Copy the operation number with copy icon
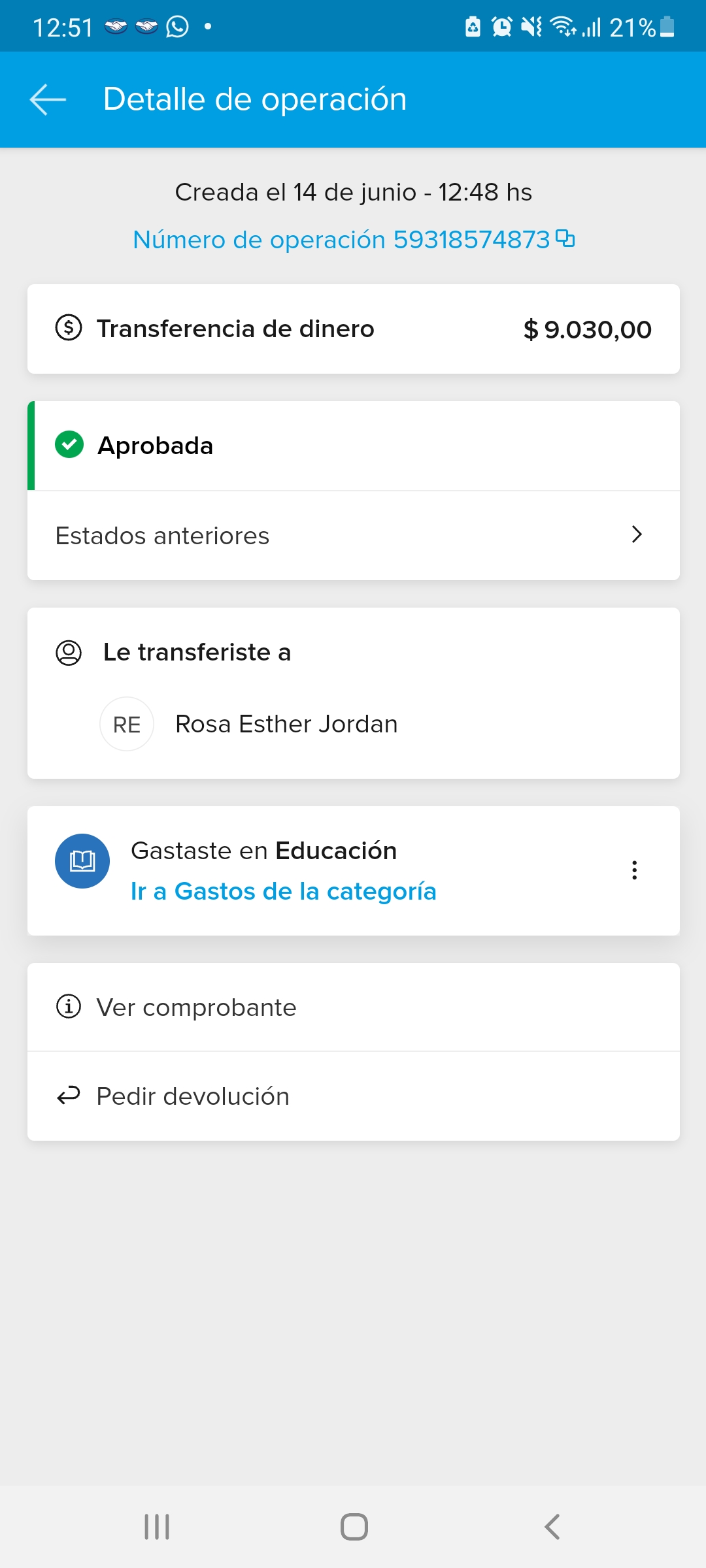706x1568 pixels. [x=565, y=238]
